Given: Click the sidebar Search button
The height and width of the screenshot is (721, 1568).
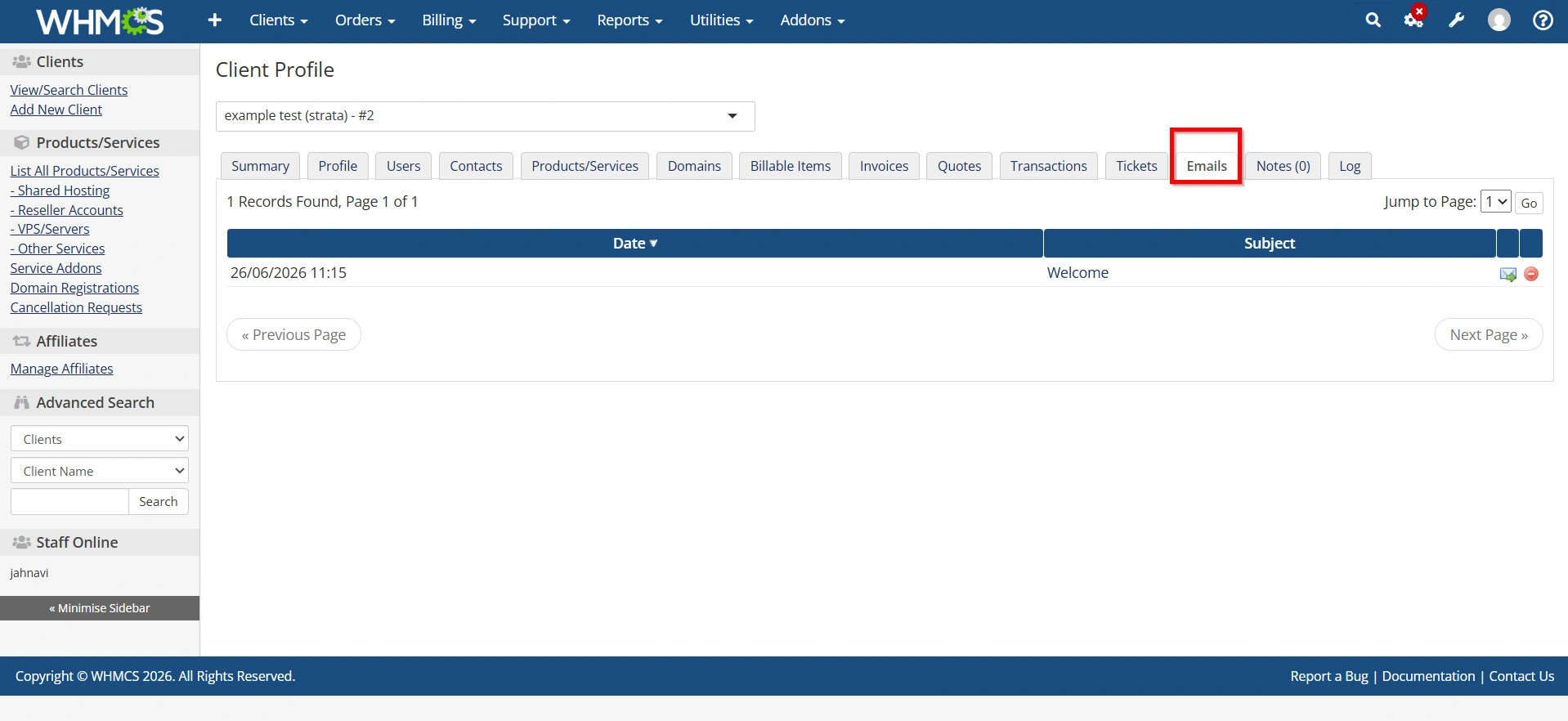Looking at the screenshot, I should click(x=159, y=502).
